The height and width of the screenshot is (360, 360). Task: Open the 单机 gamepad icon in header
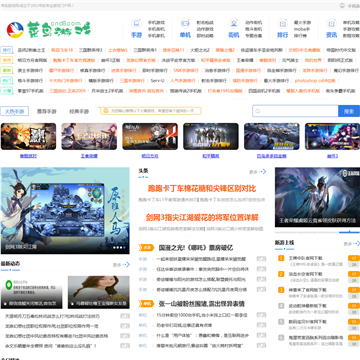[185, 24]
